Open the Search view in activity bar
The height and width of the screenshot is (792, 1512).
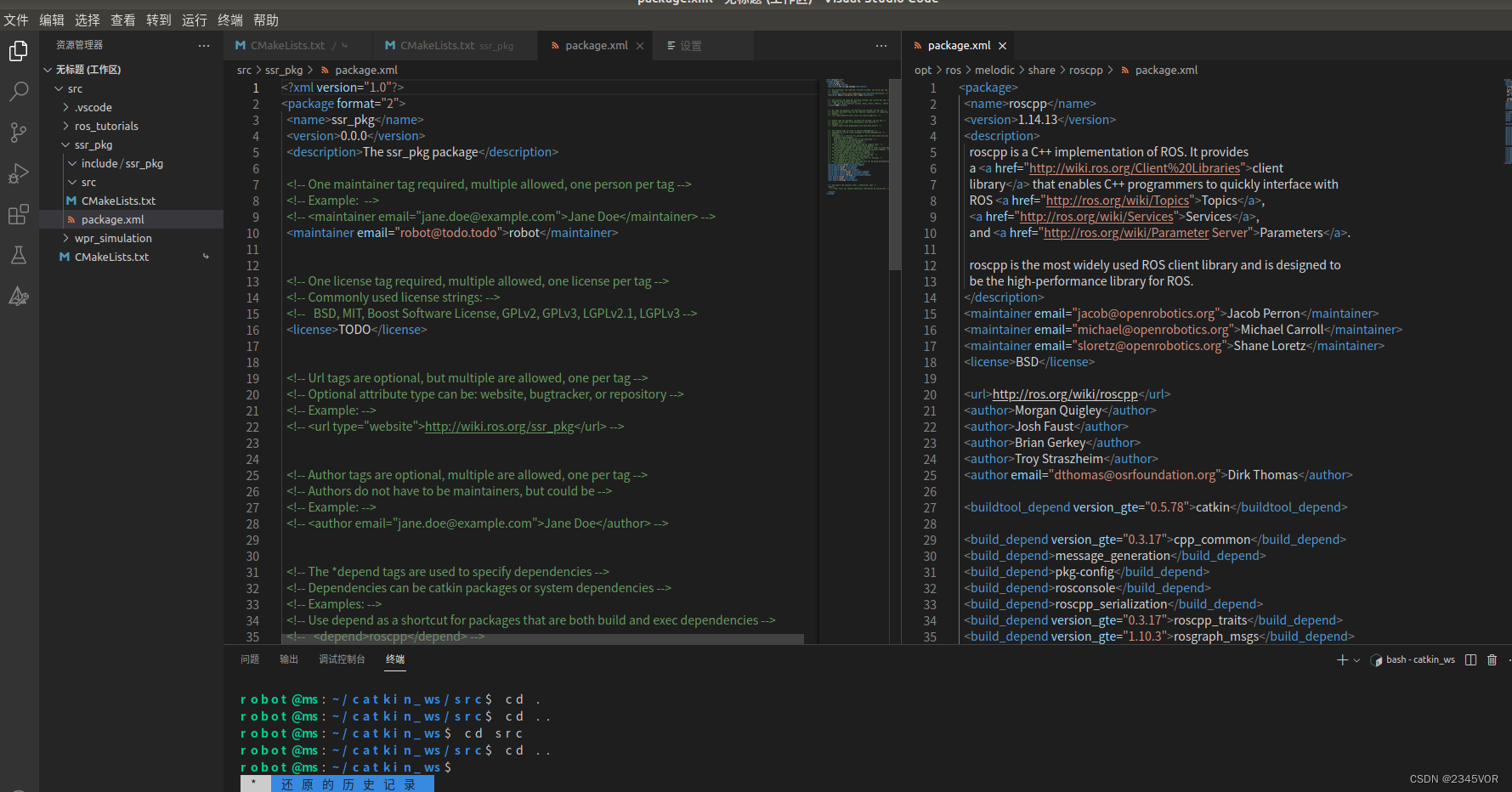tap(19, 92)
